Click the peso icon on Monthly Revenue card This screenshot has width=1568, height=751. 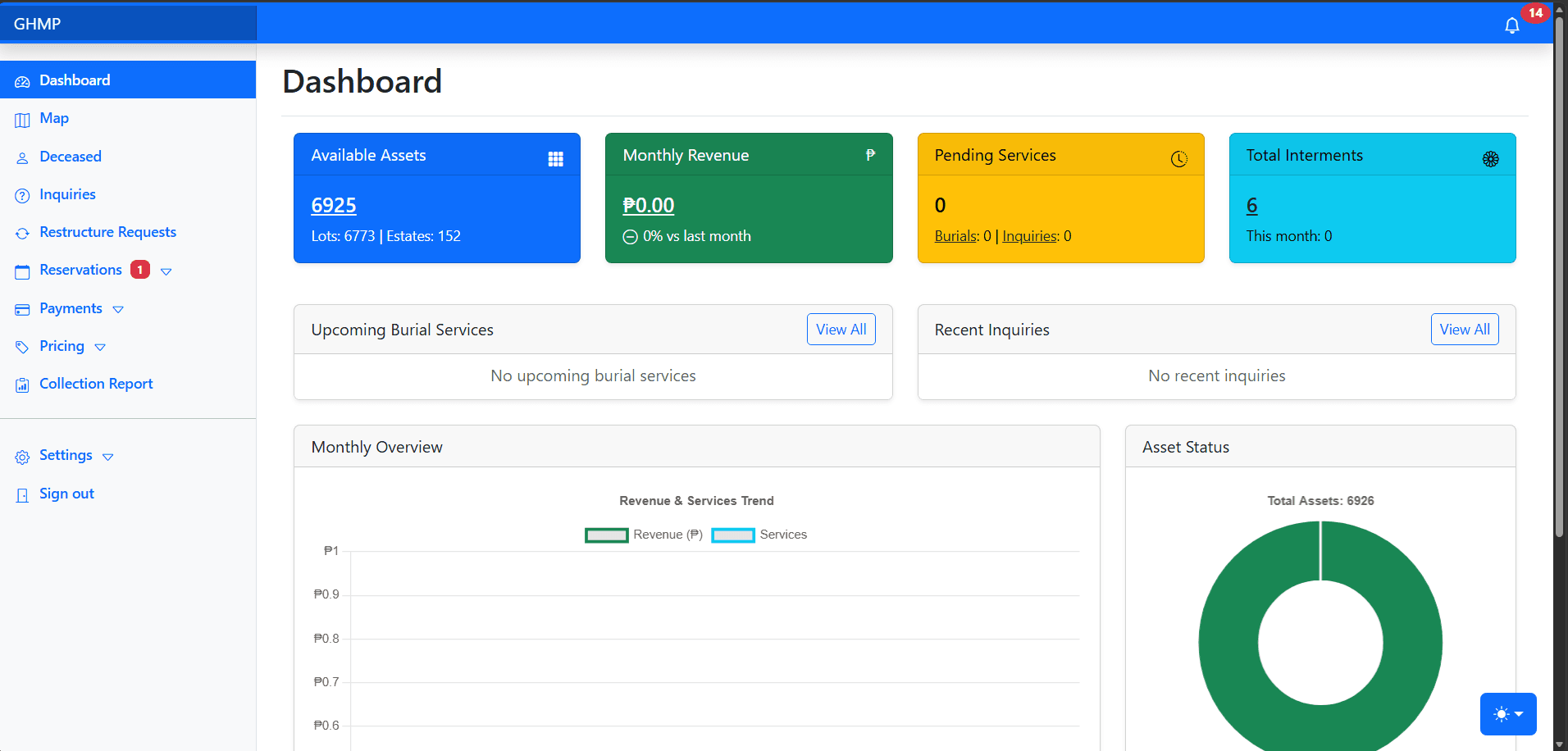pyautogui.click(x=870, y=155)
